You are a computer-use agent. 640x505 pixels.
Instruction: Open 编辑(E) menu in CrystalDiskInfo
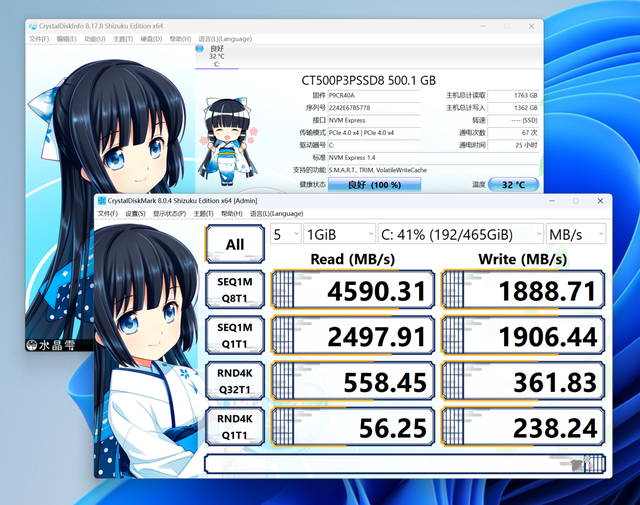coord(67,39)
